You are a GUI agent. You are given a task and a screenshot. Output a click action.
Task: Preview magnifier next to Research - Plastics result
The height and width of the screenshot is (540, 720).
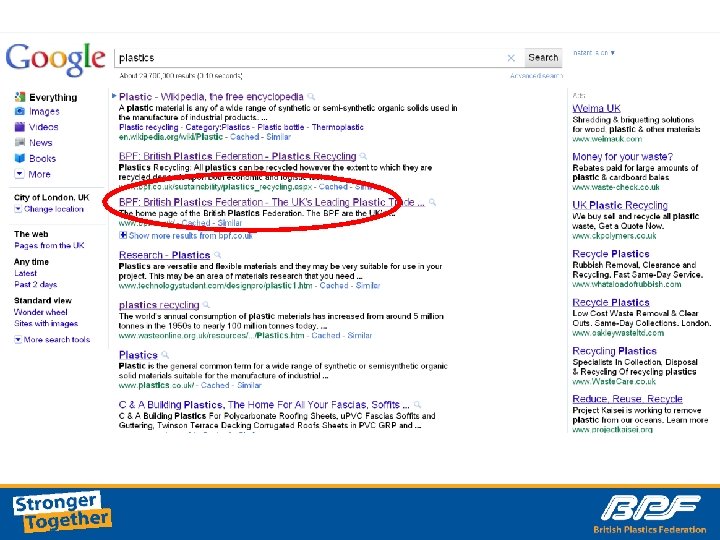point(217,255)
